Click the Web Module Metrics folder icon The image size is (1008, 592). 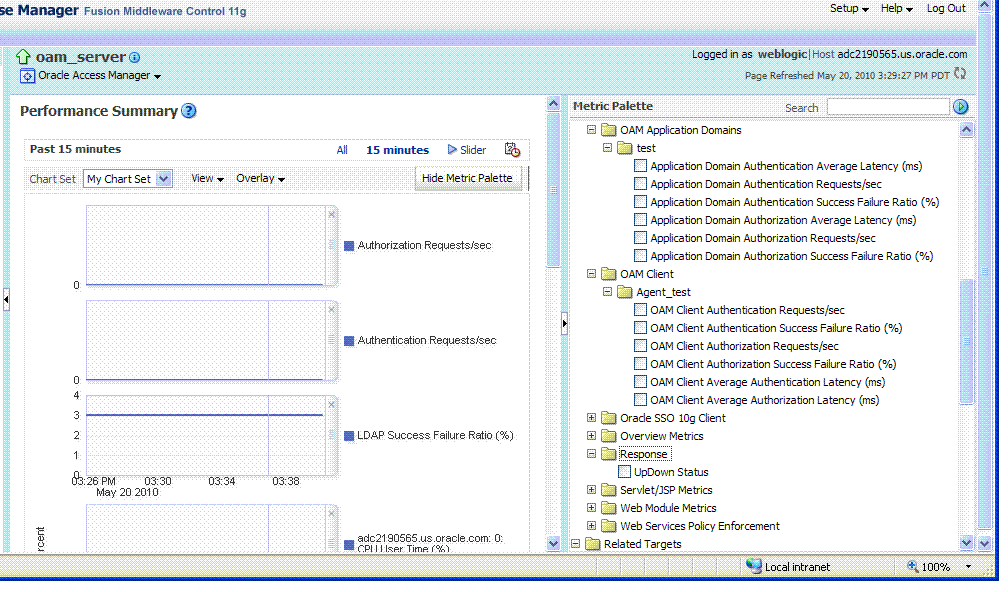[x=608, y=508]
